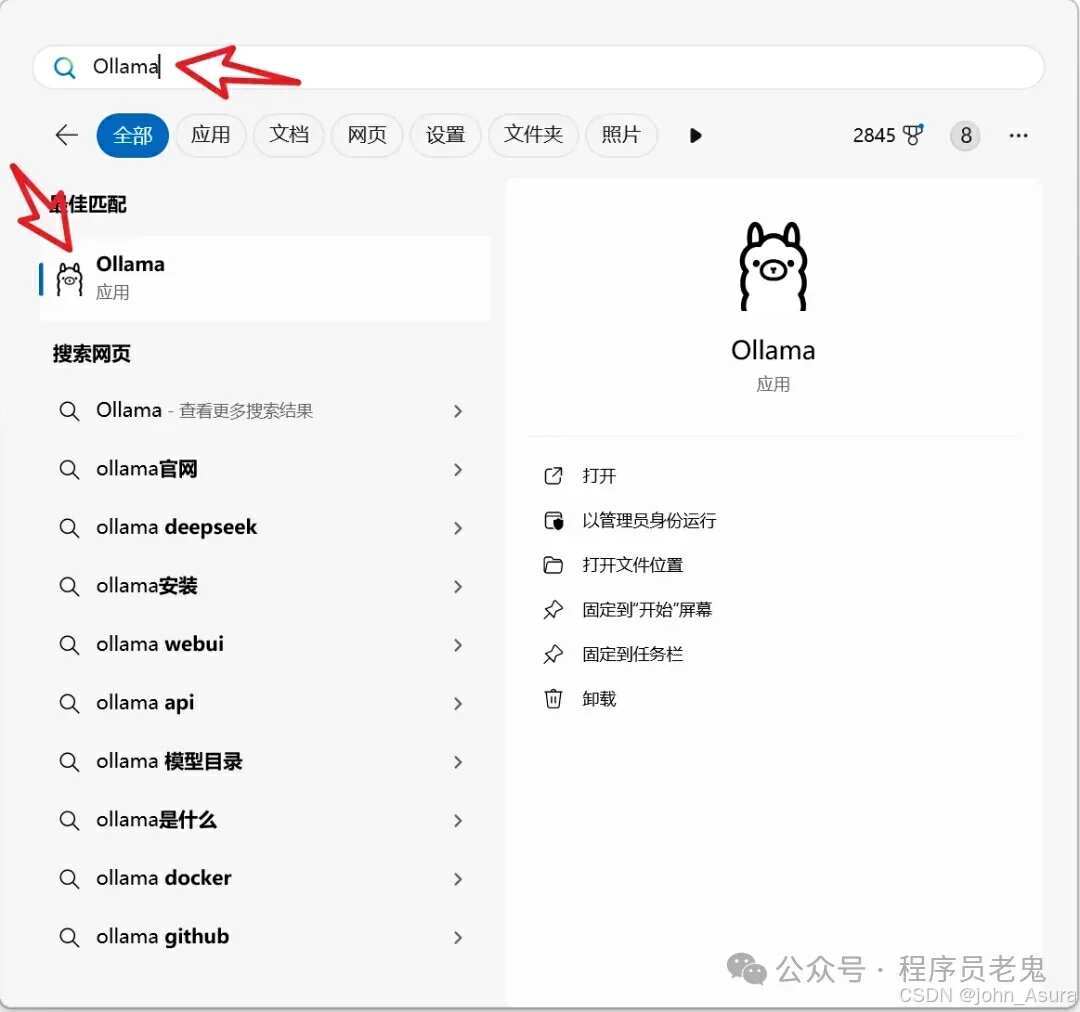Switch to the 设置 filter tab
1080x1012 pixels.
point(445,135)
